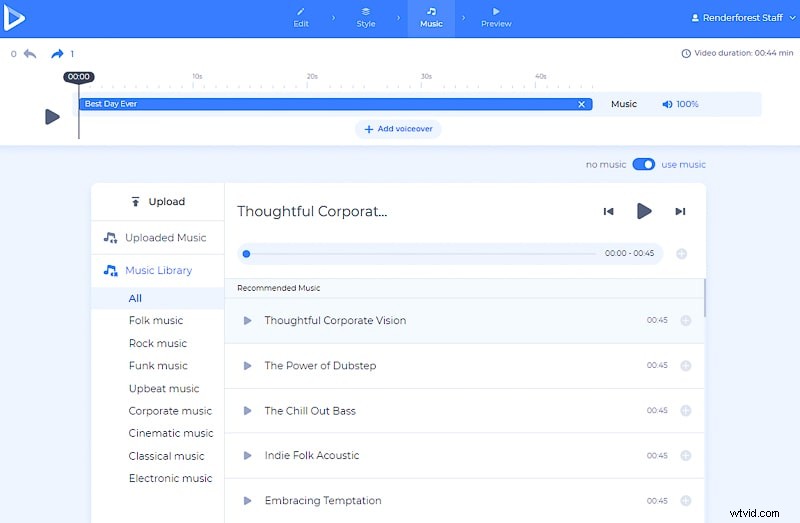This screenshot has height=523, width=800.
Task: Open the Uploaded Music section
Action: (x=165, y=238)
